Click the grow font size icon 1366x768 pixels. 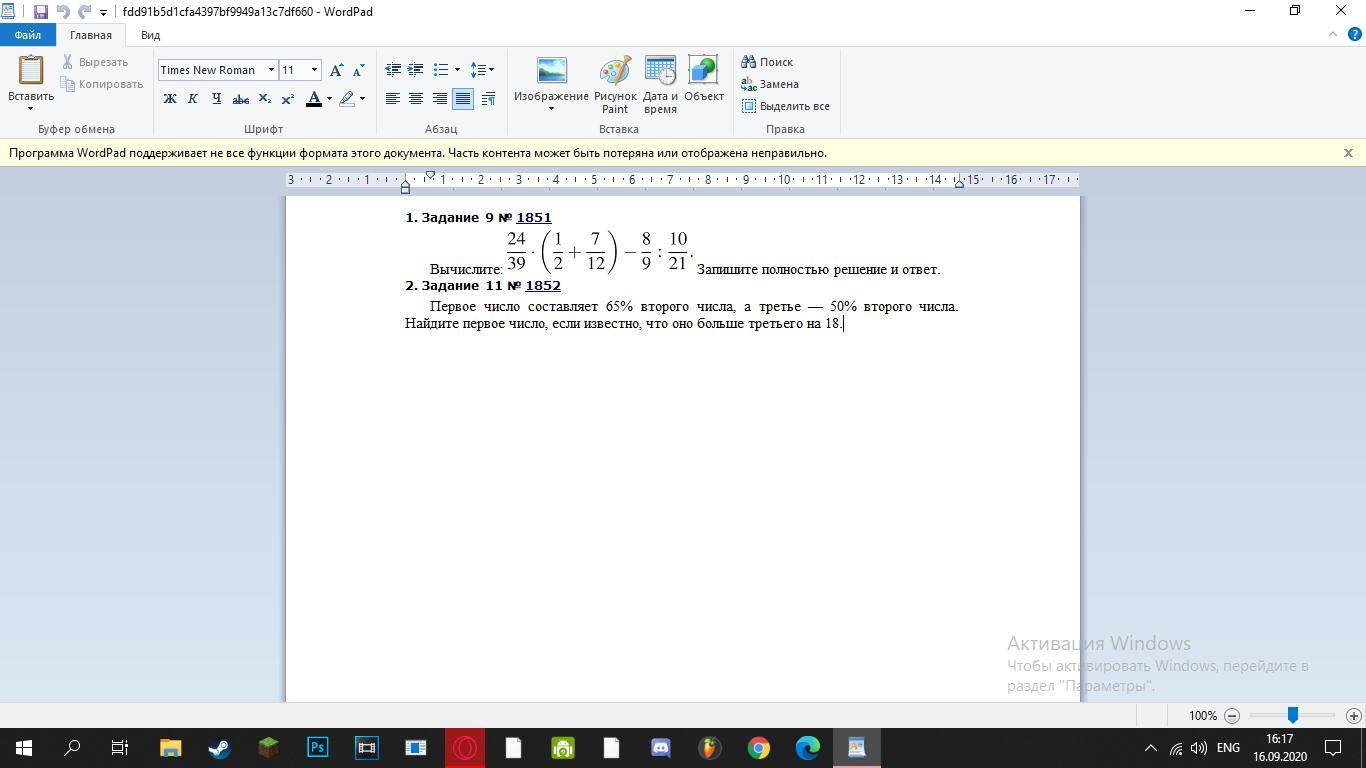337,70
